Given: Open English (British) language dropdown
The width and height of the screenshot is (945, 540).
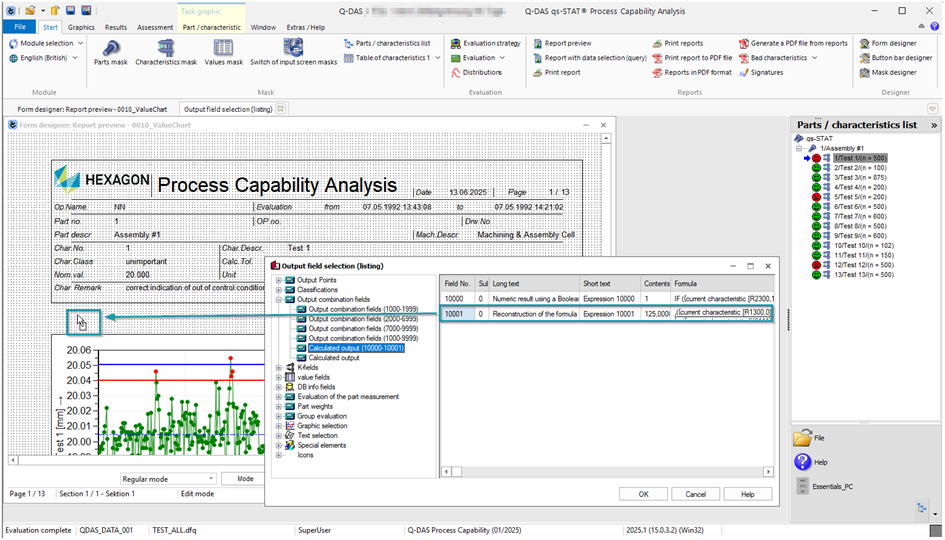Looking at the screenshot, I should [x=43, y=58].
